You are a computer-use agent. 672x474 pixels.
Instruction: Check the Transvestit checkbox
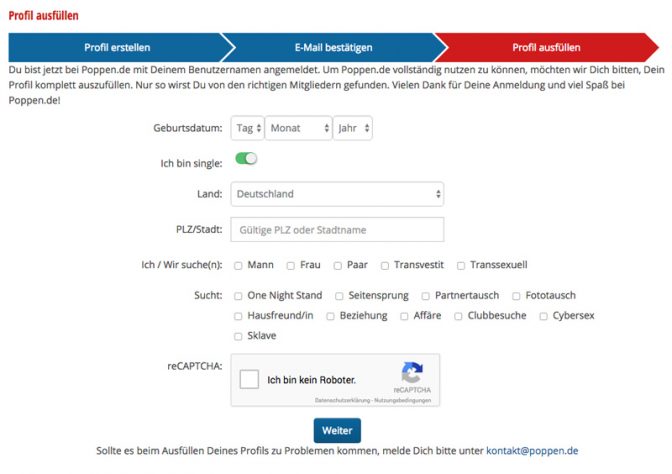point(385,266)
